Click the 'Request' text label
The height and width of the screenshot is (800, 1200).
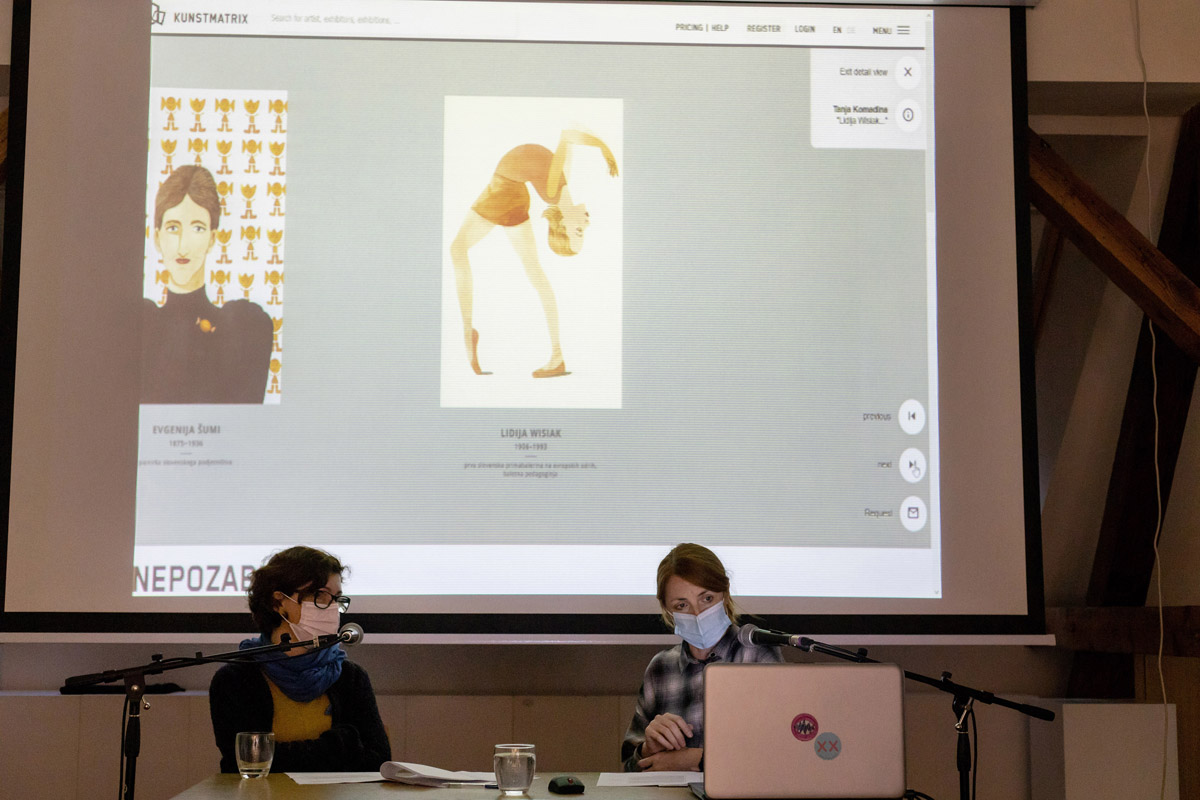click(878, 513)
